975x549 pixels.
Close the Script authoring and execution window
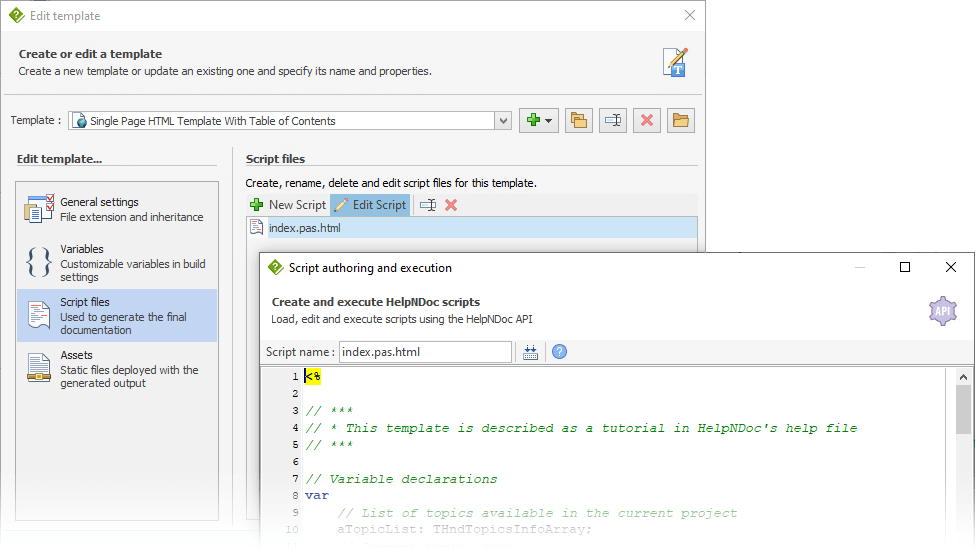[x=951, y=267]
